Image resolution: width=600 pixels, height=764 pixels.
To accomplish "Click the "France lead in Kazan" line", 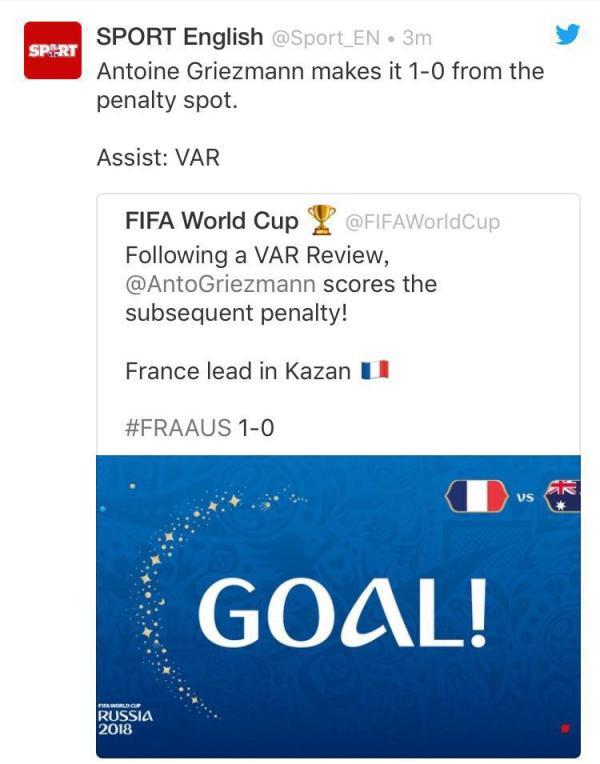I will tap(237, 372).
